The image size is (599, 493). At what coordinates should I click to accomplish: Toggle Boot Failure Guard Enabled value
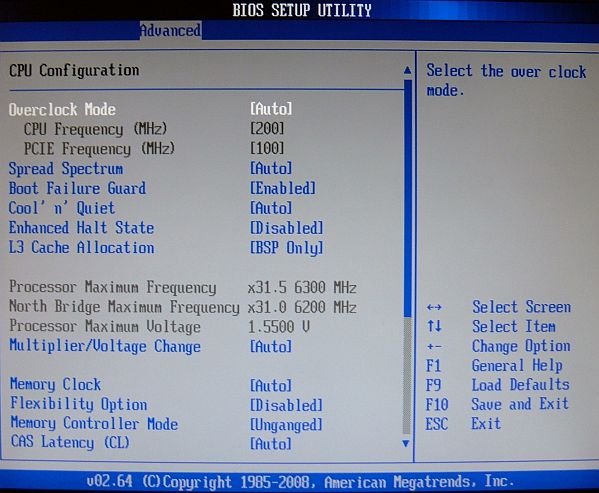[x=283, y=188]
